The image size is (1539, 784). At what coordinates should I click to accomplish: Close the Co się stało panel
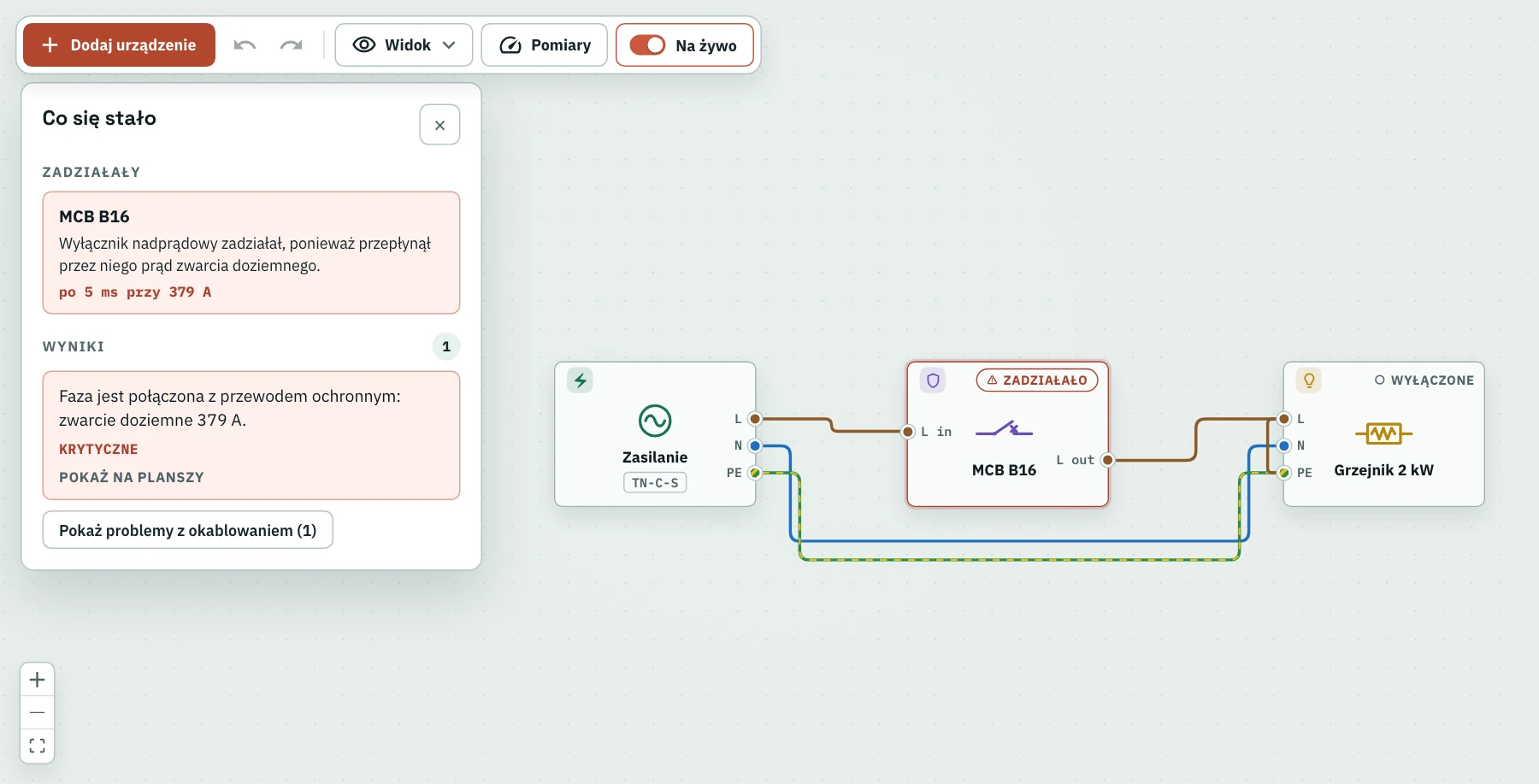[439, 125]
